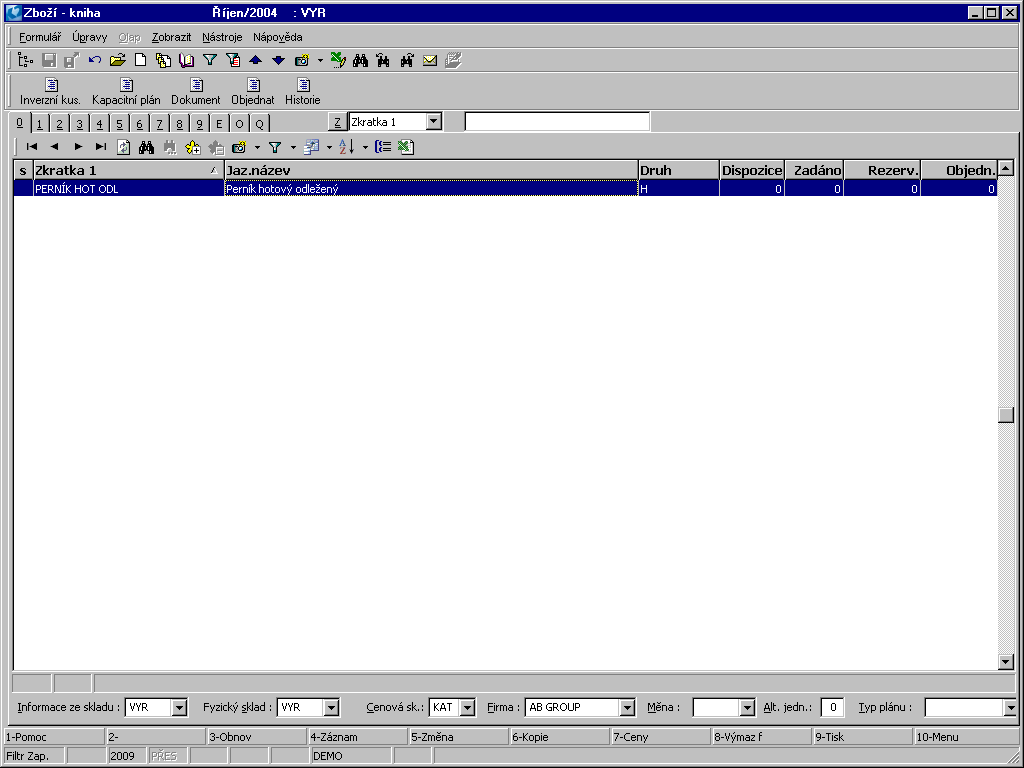Open the Typ plánu dropdown
Screen dimensions: 1024x768
pos(1010,707)
